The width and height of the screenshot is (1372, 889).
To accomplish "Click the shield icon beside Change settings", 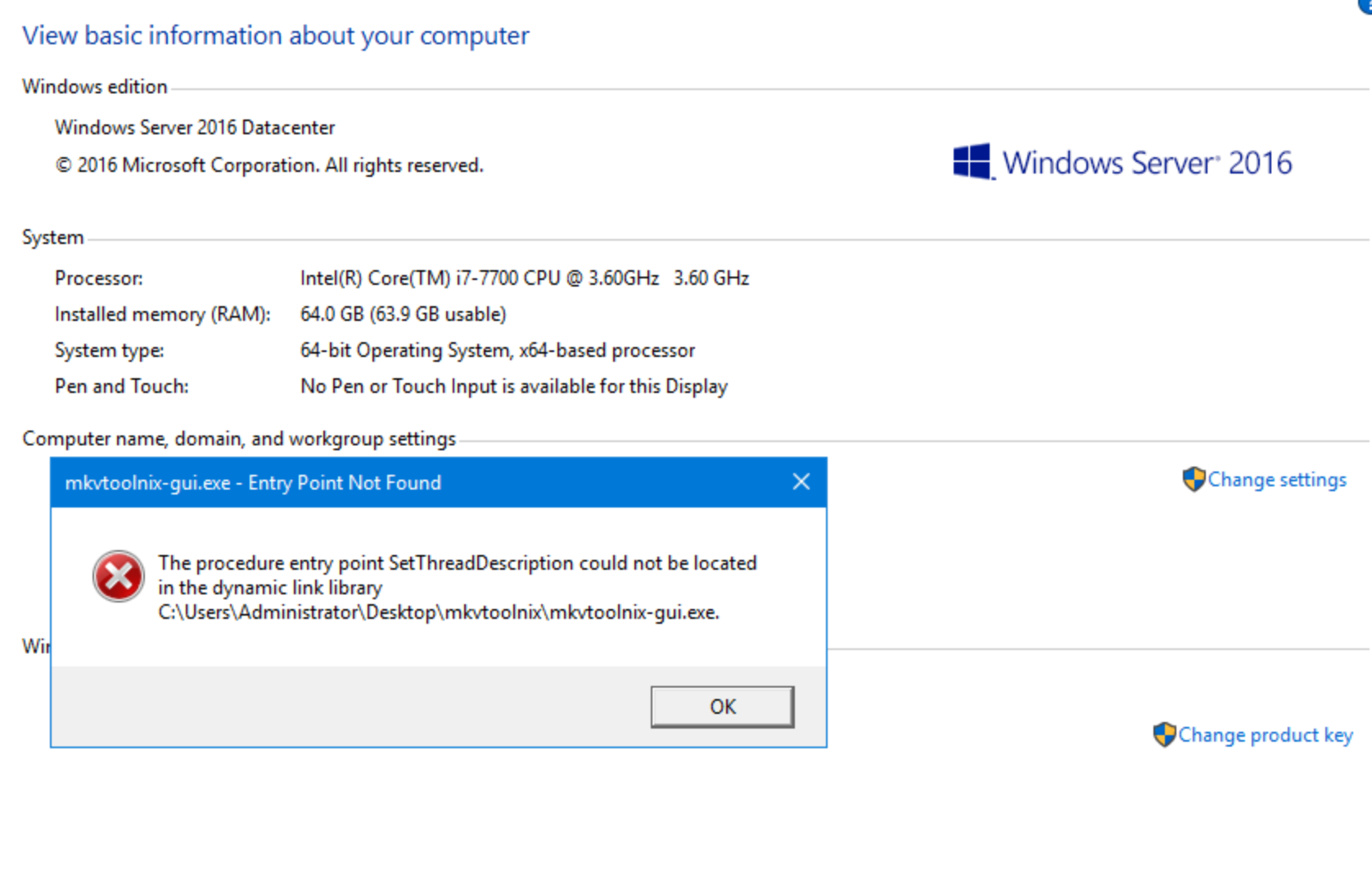I will [1194, 480].
